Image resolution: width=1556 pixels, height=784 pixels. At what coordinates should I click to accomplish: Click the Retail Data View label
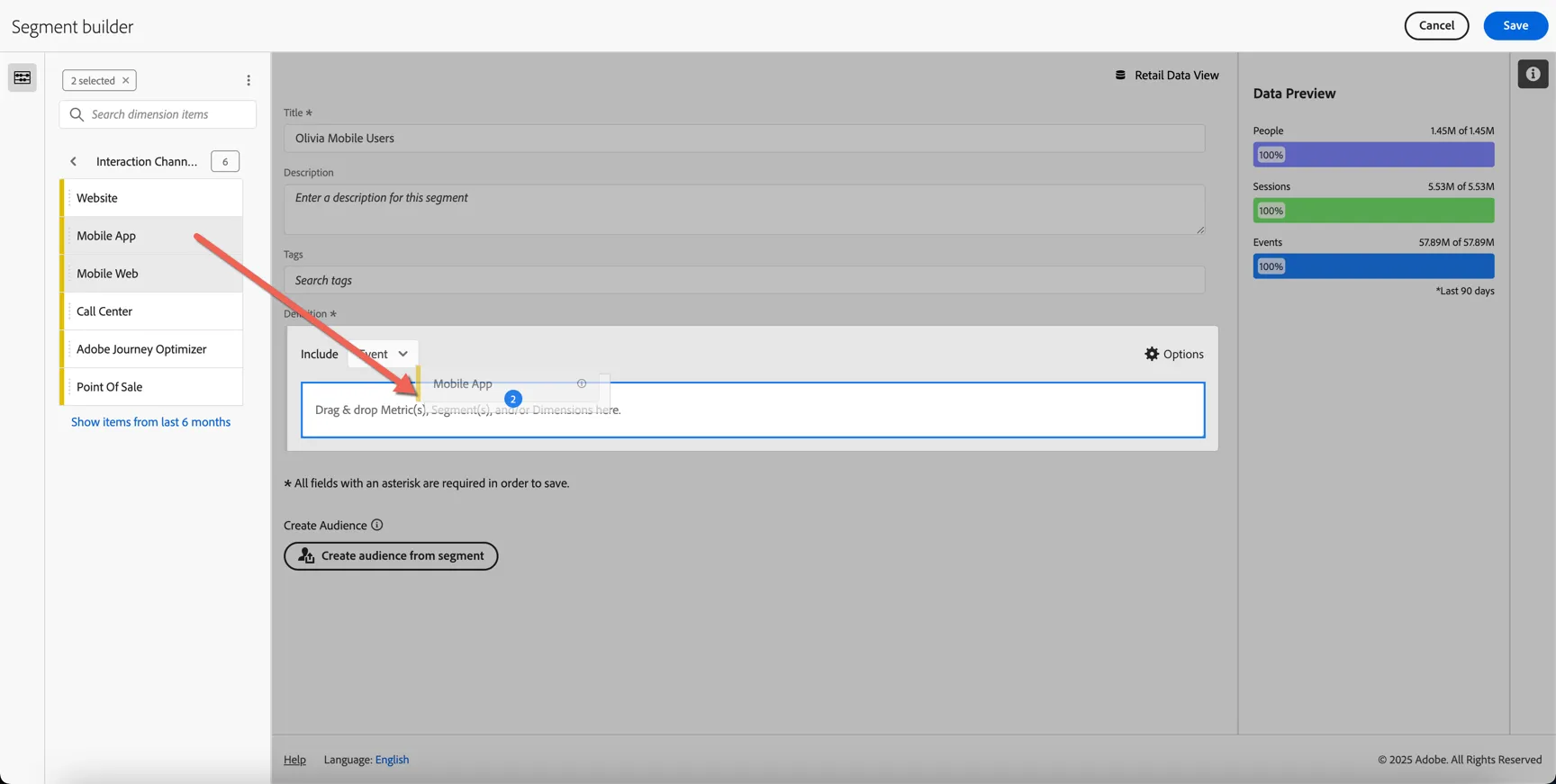(x=1176, y=75)
